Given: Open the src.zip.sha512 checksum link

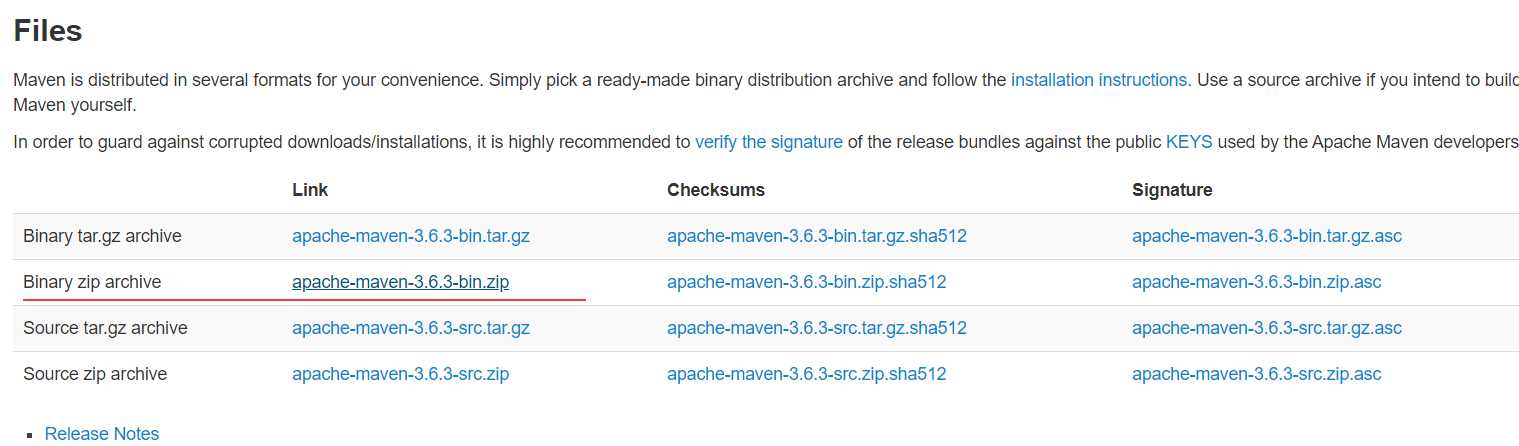Looking at the screenshot, I should [806, 374].
